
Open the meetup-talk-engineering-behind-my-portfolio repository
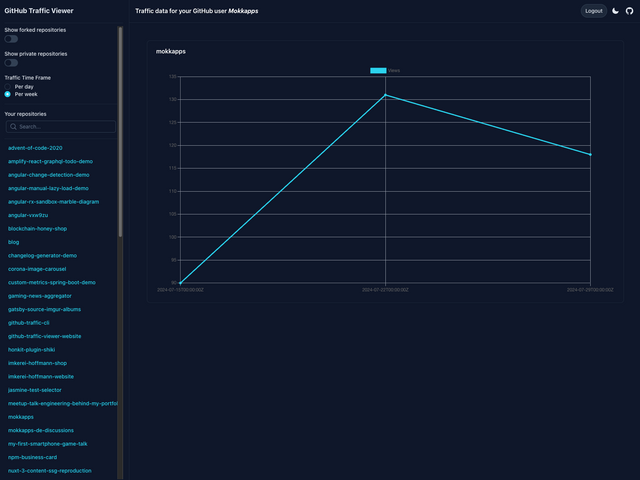62,404
